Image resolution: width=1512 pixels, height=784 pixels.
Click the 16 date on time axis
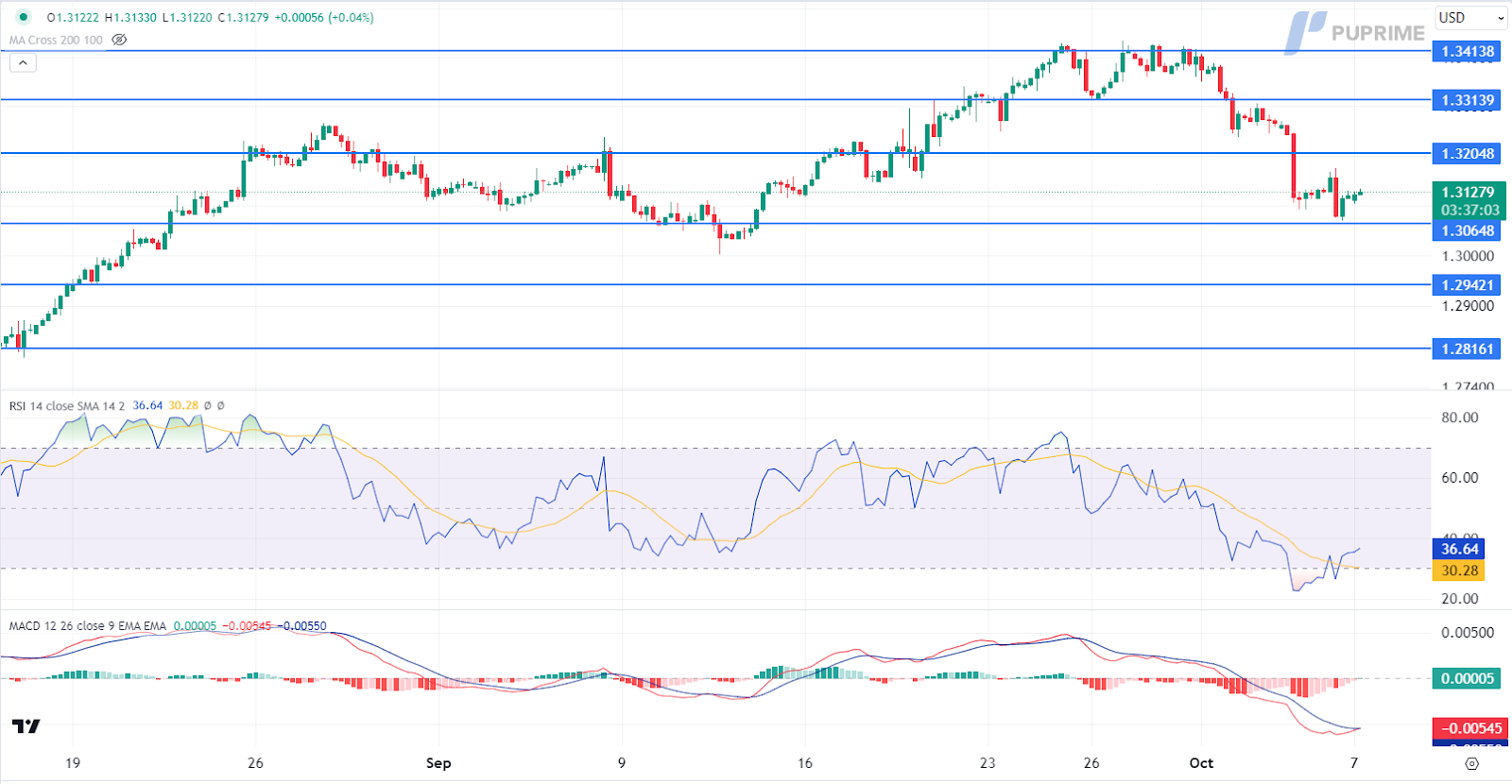pyautogui.click(x=805, y=763)
